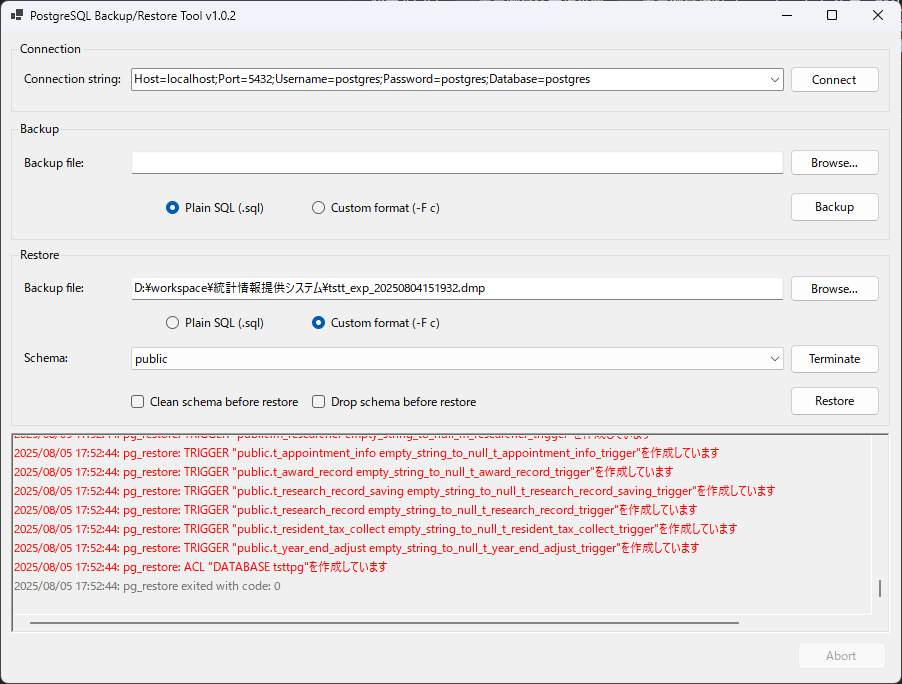Close the Backup/Restore Tool window
Screen dimensions: 902x684
pos(878,16)
